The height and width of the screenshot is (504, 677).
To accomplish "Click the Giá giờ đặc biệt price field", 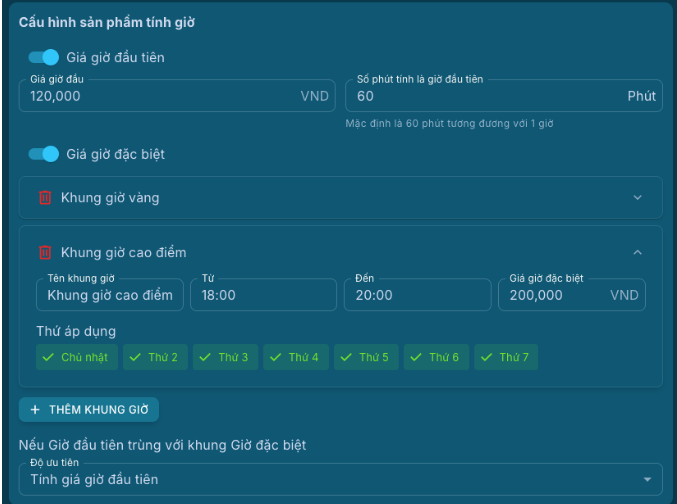I will click(553, 295).
